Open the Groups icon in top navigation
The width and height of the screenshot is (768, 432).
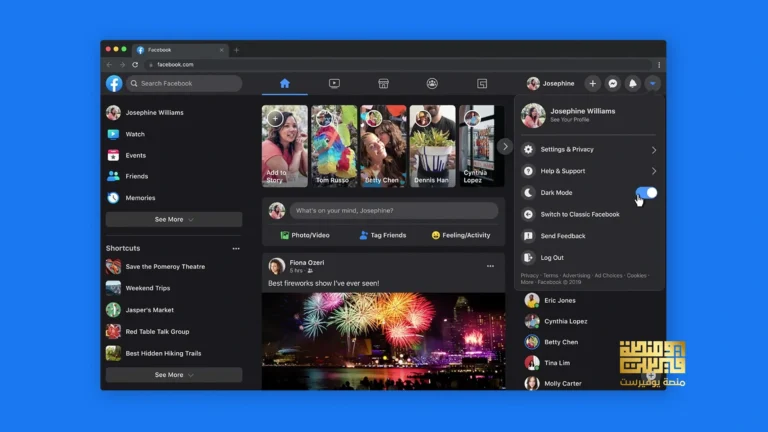click(432, 84)
